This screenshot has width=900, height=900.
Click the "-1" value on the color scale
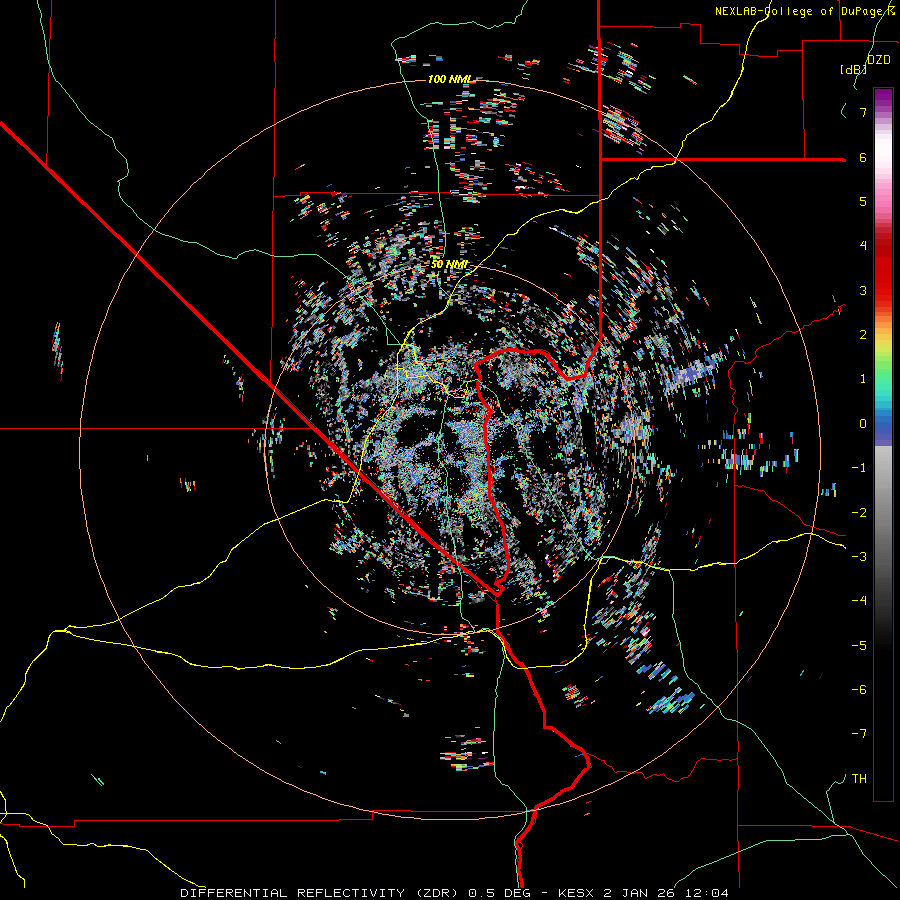(x=859, y=468)
